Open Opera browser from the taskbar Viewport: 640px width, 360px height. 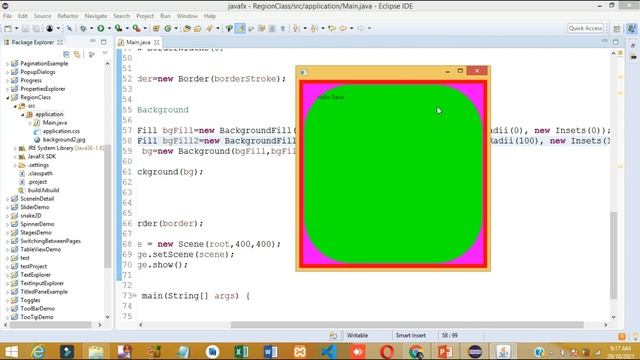tap(387, 351)
